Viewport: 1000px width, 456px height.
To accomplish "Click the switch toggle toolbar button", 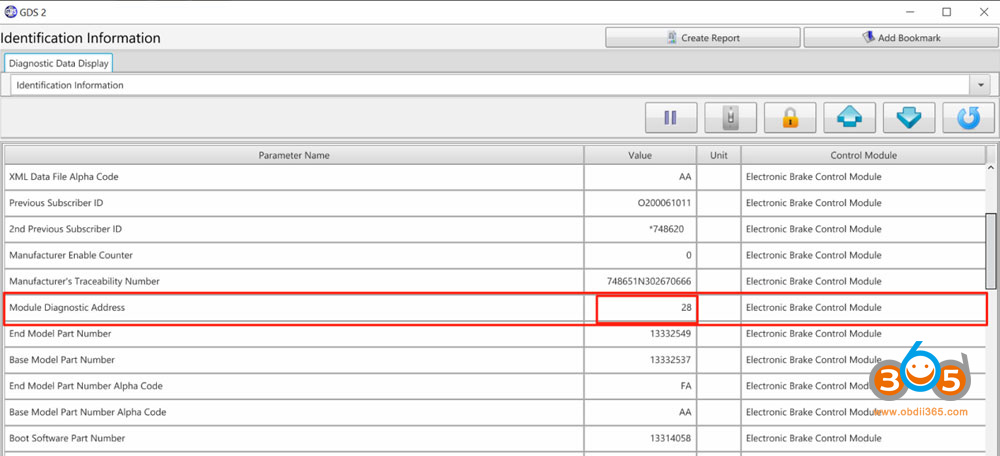I will tap(730, 118).
